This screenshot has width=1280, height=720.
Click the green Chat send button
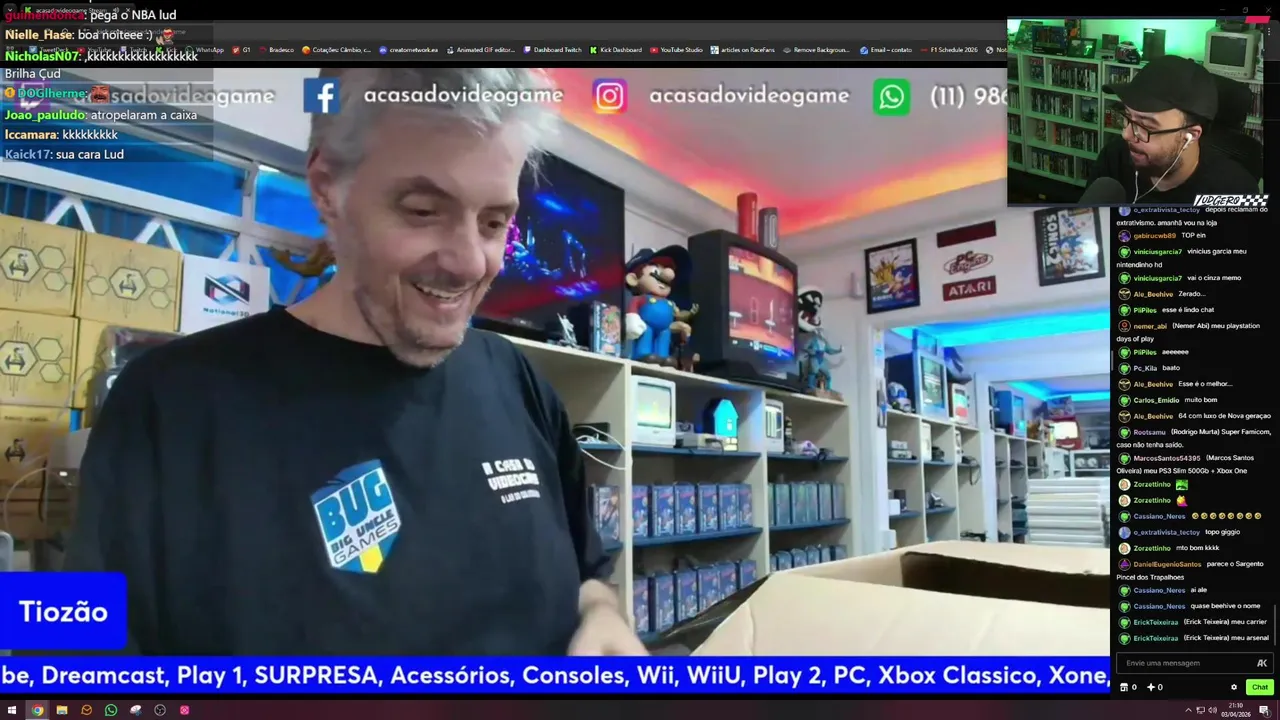click(1259, 687)
